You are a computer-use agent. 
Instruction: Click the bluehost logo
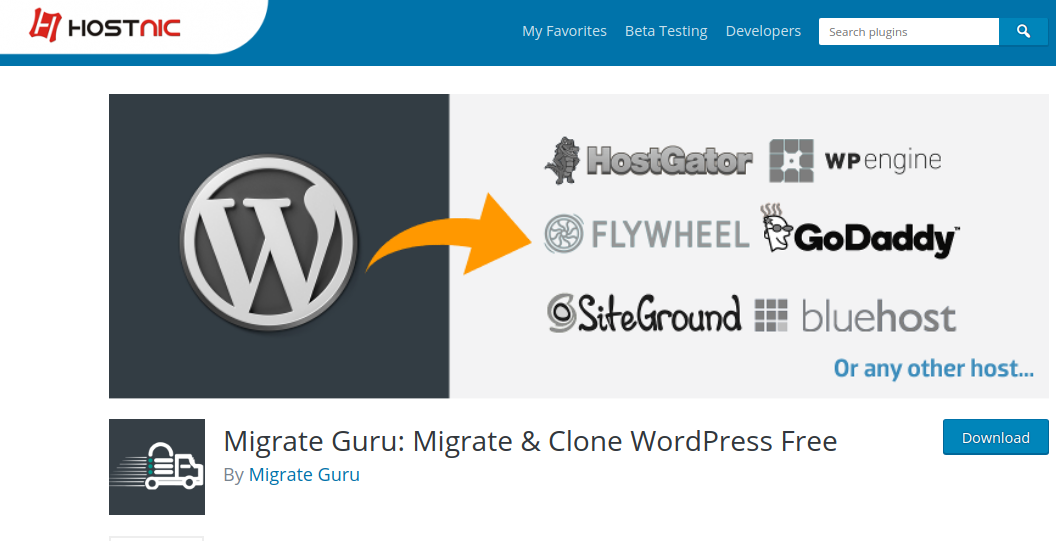pos(855,316)
